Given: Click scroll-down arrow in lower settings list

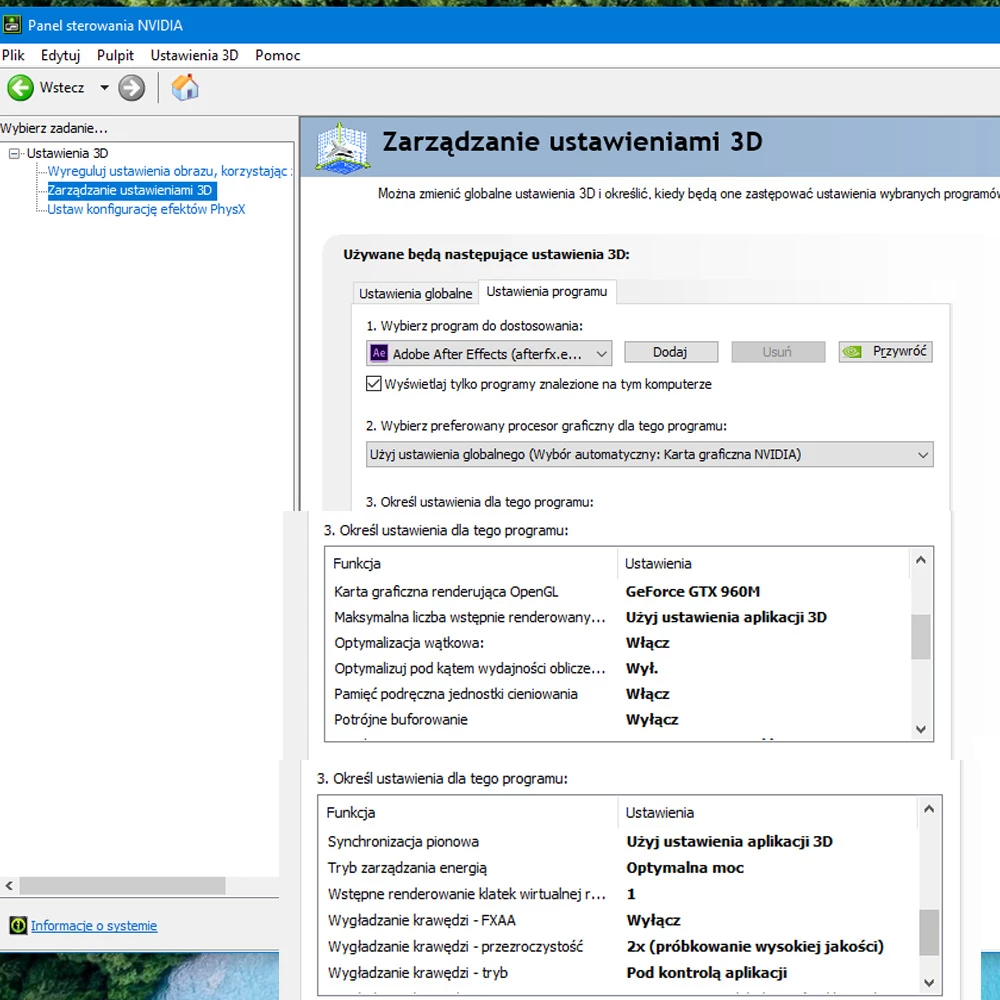Looking at the screenshot, I should 929,983.
